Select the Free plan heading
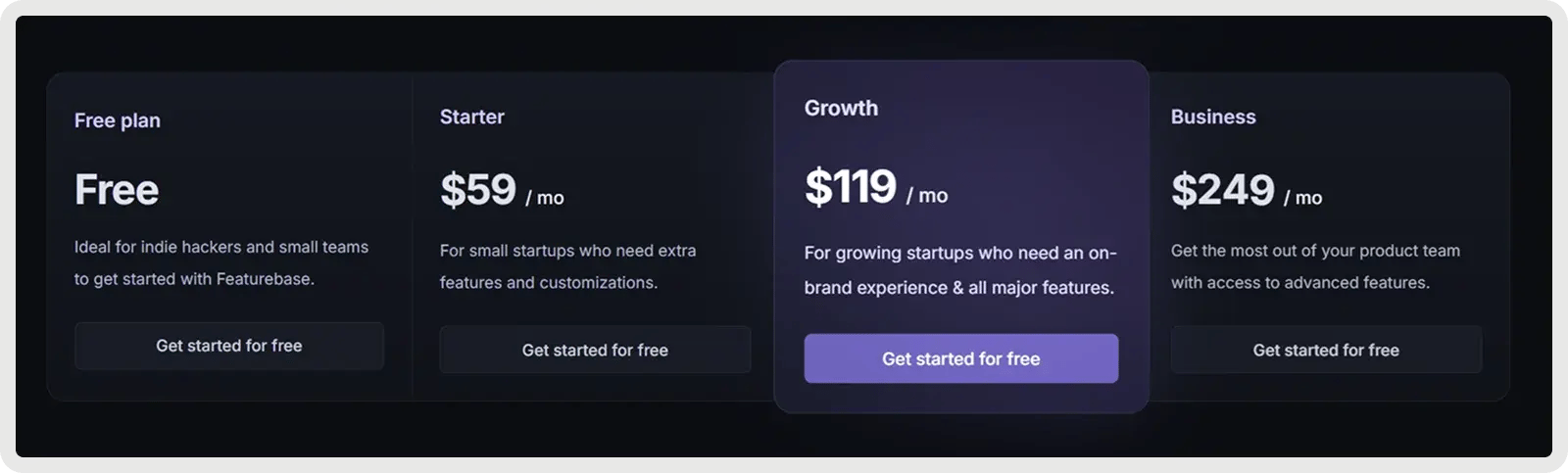The image size is (1568, 473). pos(118,120)
